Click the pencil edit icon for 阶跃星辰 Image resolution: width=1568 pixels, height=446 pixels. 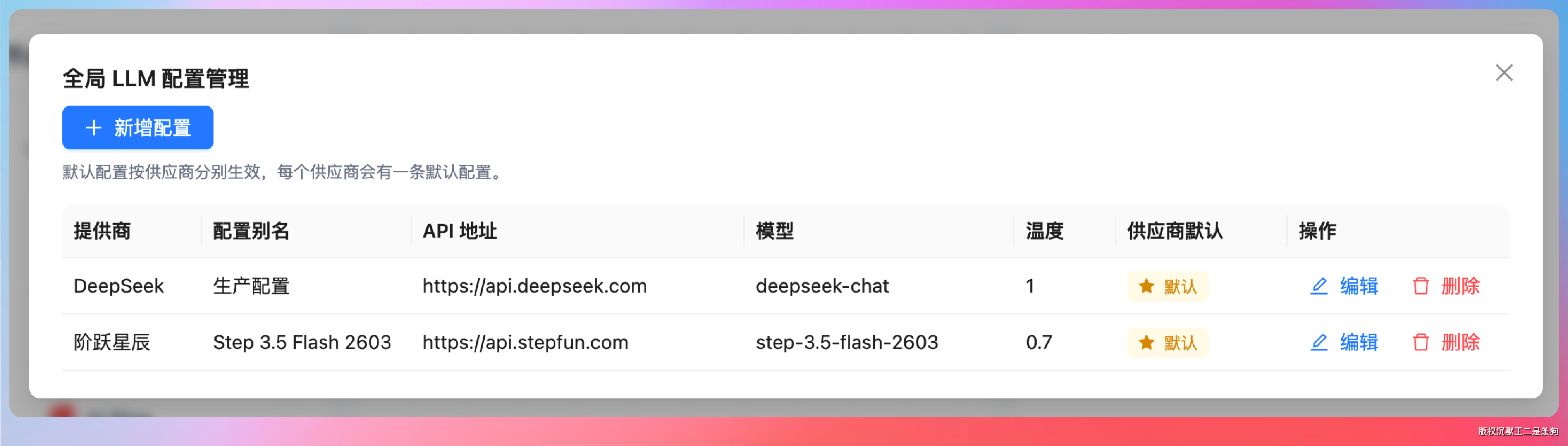pos(1319,343)
